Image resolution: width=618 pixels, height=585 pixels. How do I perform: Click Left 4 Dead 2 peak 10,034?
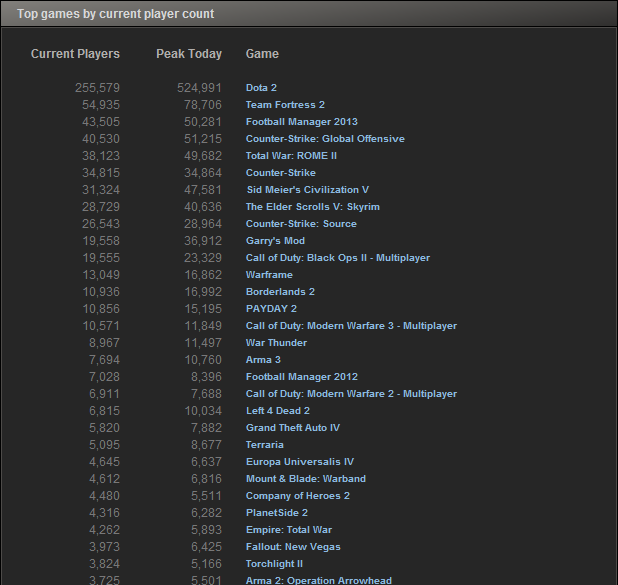[203, 411]
